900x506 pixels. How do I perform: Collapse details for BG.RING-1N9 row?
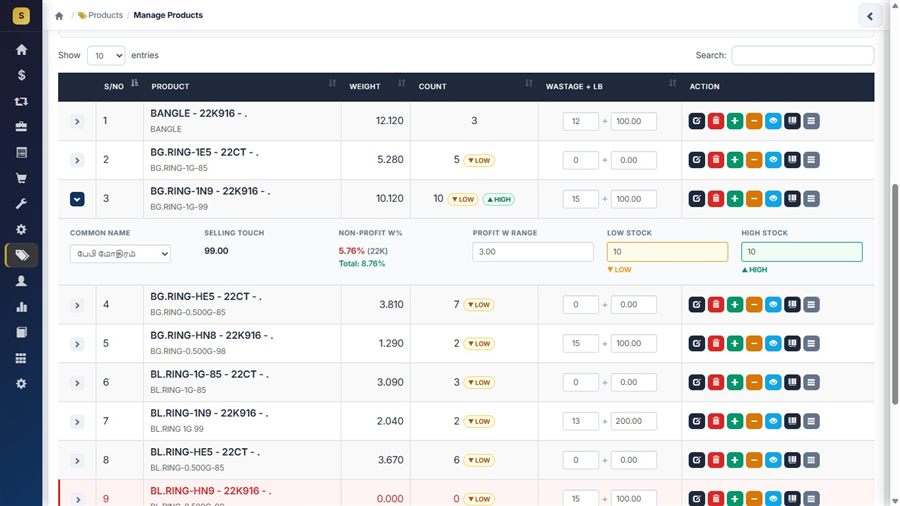tap(77, 199)
